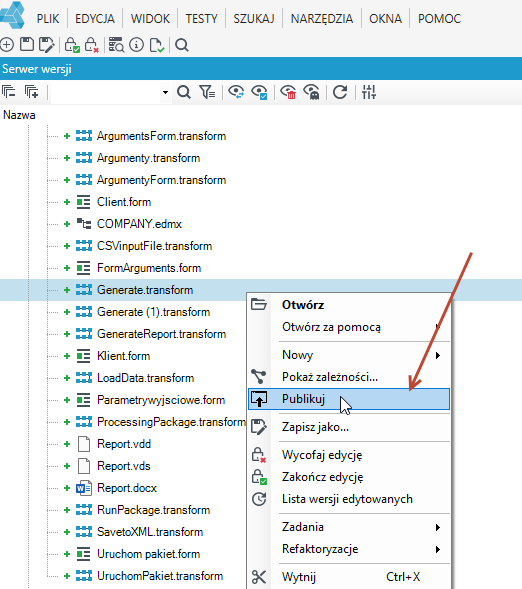Click the information circle icon
This screenshot has width=522, height=589.
[x=136, y=45]
